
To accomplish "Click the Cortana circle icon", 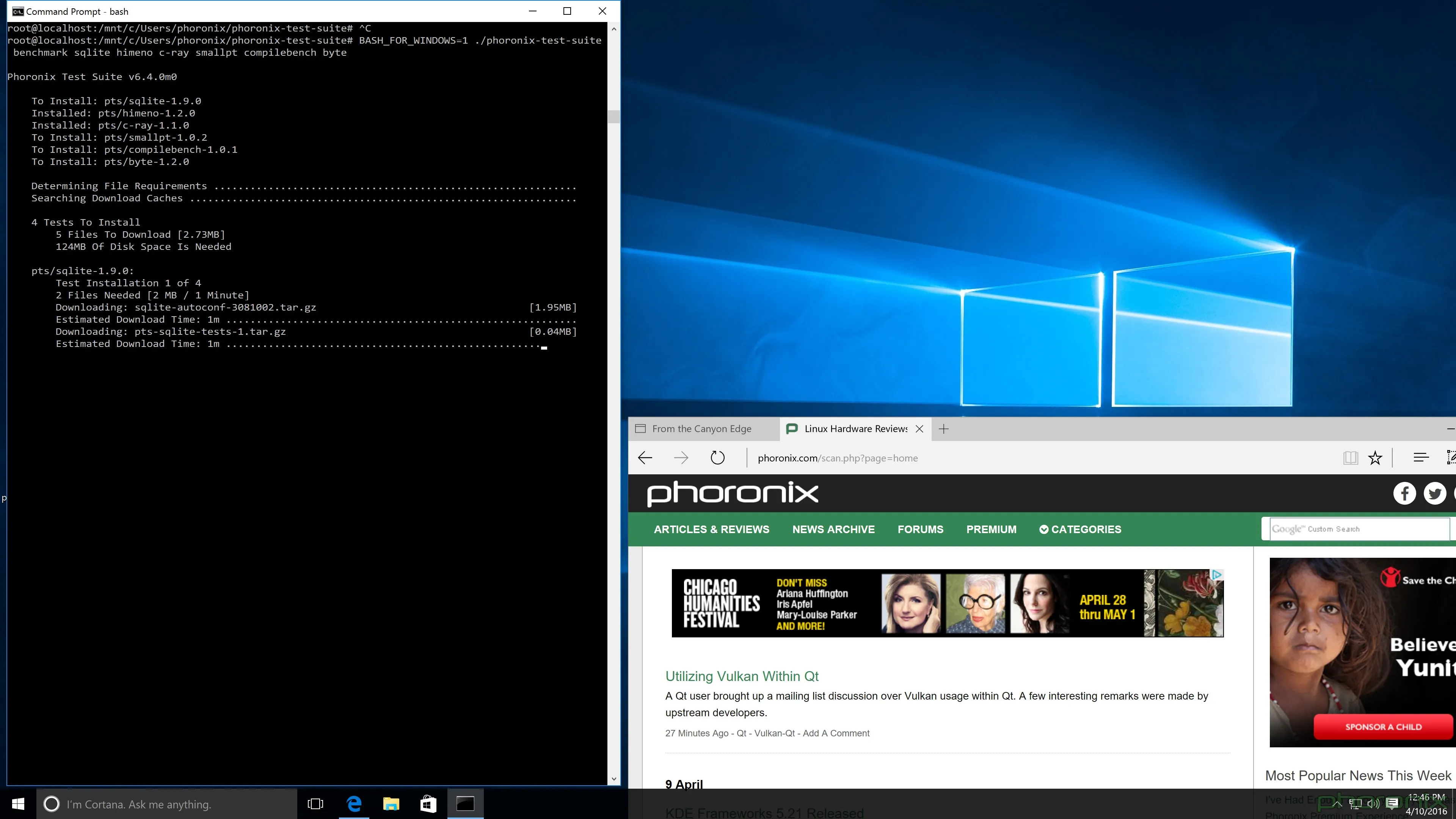I will pyautogui.click(x=52, y=804).
